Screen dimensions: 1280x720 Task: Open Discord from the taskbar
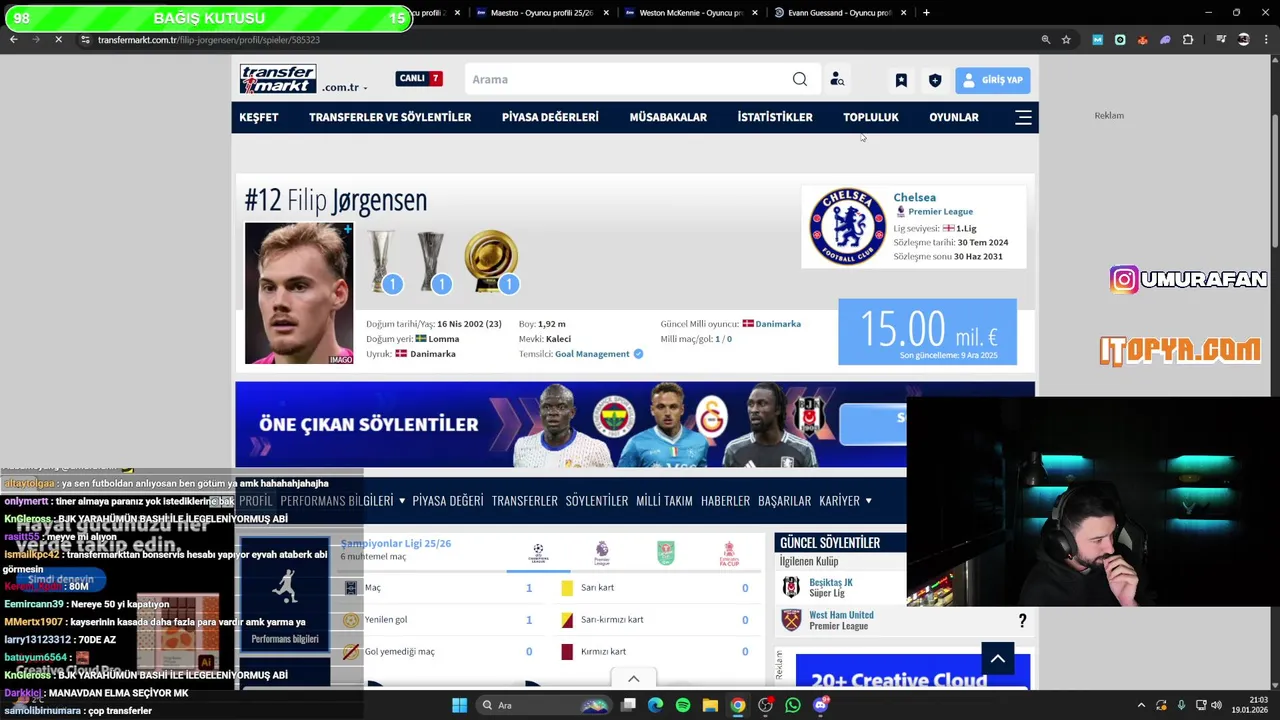(x=820, y=705)
